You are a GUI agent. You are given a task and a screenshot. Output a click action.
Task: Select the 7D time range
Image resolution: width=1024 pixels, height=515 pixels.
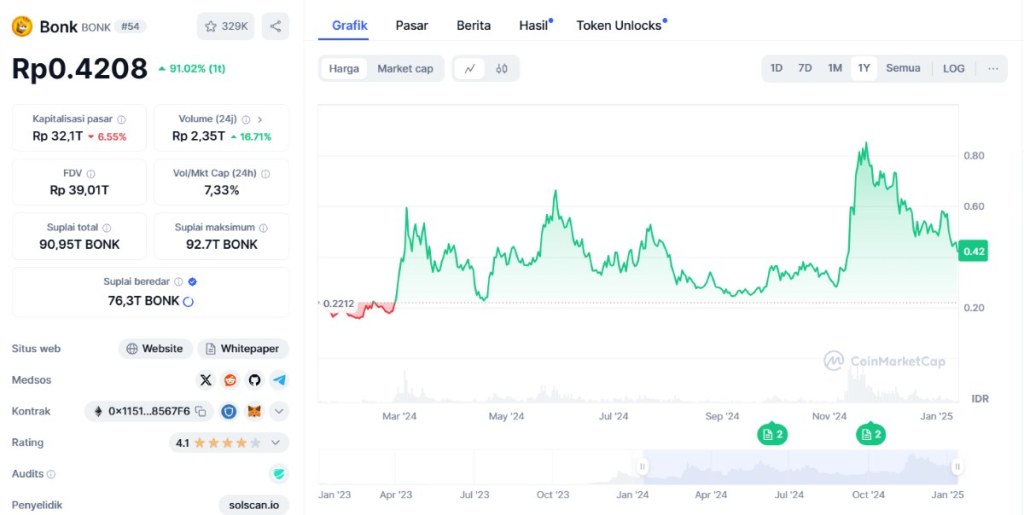(x=805, y=68)
